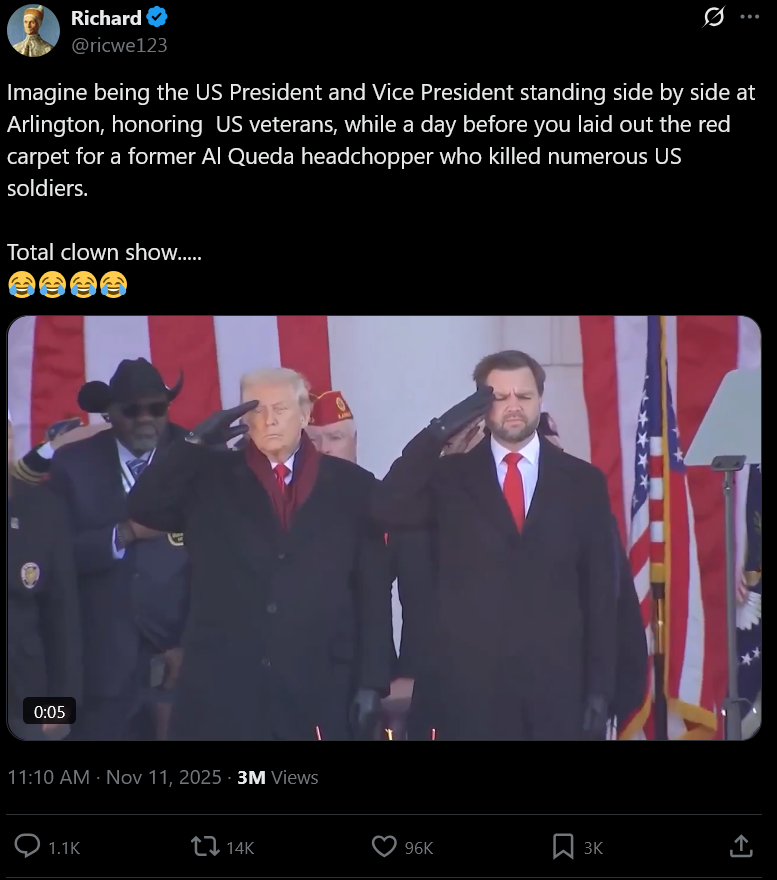Open Richard's profile avatar
777x880 pixels.
click(33, 31)
